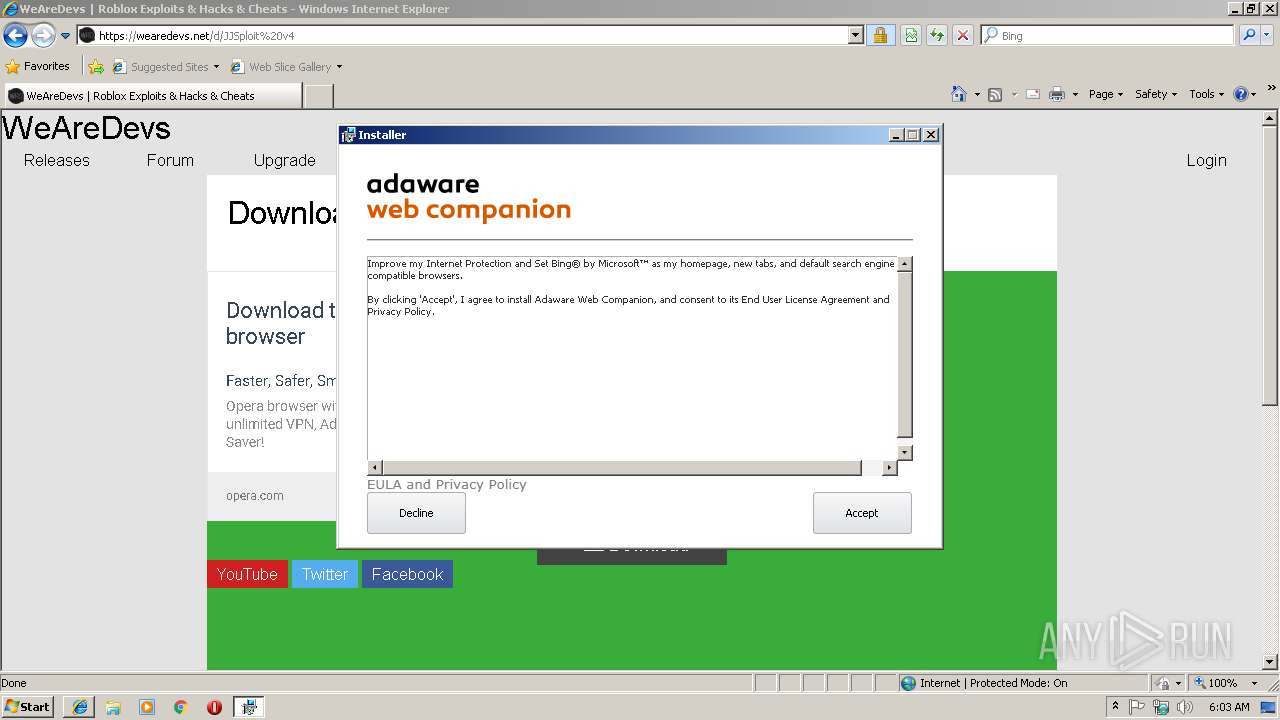Click the opera.com link text
The image size is (1280, 720).
click(254, 495)
